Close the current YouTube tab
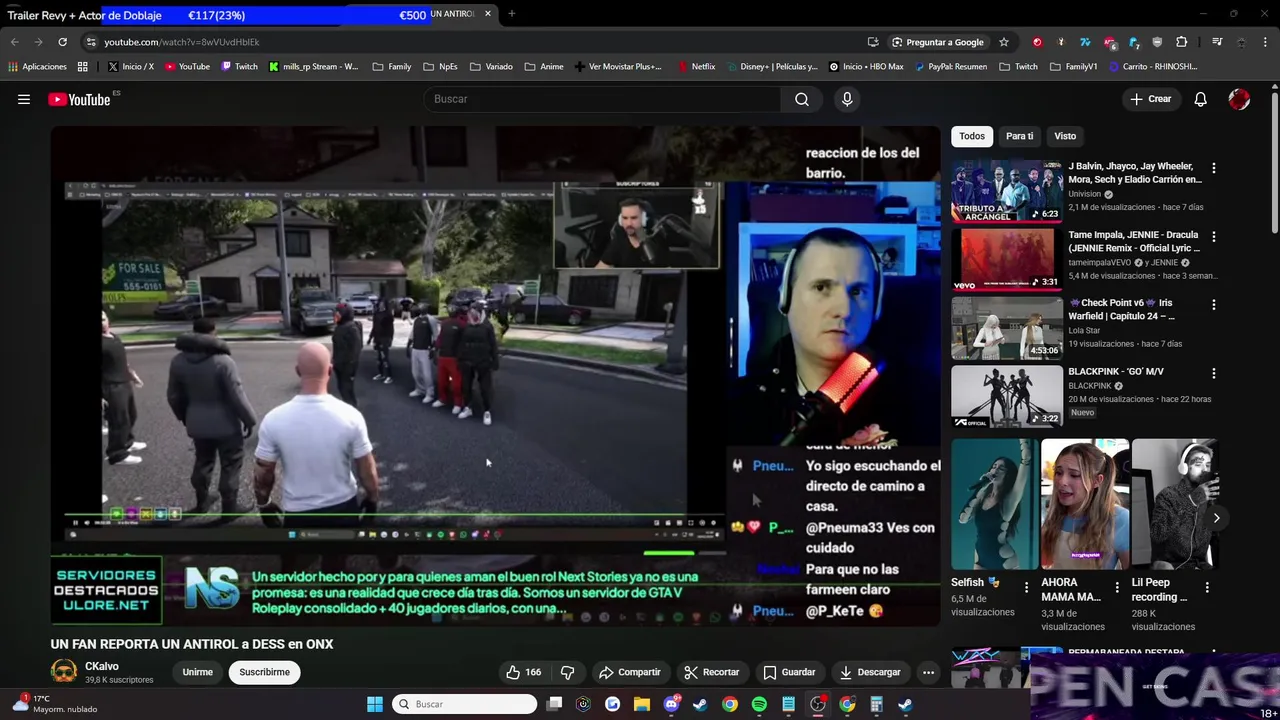This screenshot has height=720, width=1280. 488,14
